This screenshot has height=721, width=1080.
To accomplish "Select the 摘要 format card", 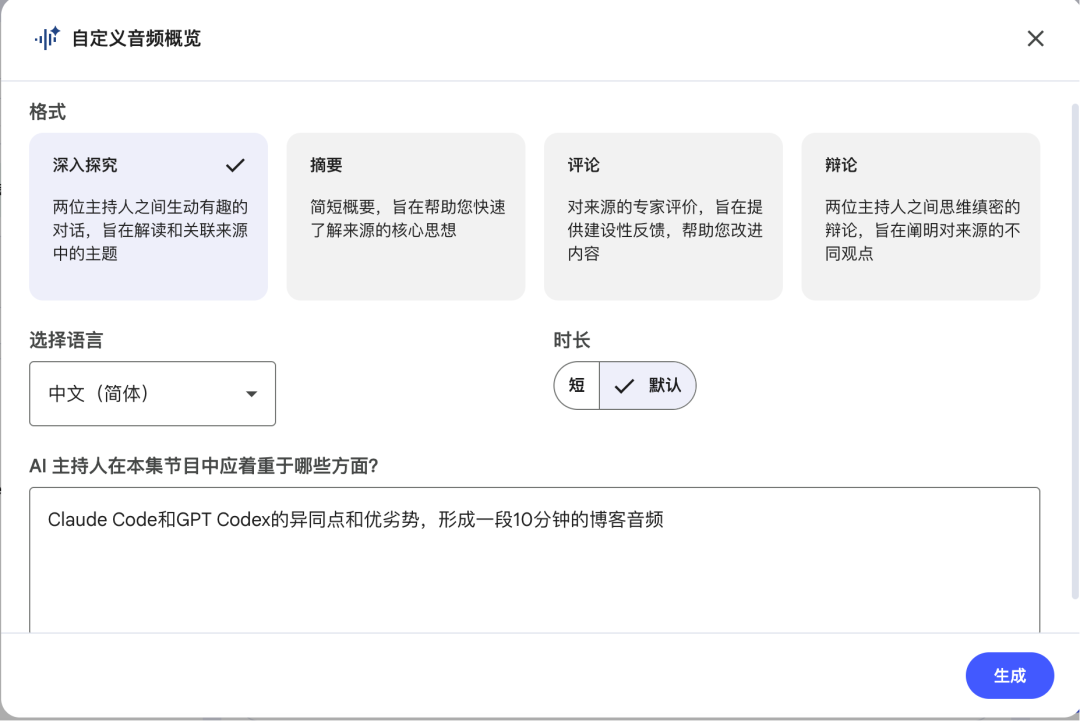I will 405,215.
